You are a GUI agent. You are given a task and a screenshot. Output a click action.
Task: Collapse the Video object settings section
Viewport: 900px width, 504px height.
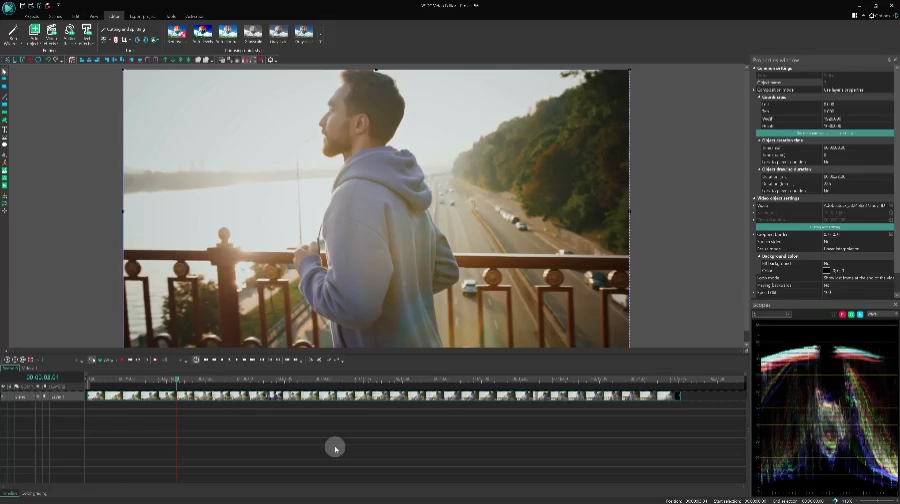[x=752, y=198]
